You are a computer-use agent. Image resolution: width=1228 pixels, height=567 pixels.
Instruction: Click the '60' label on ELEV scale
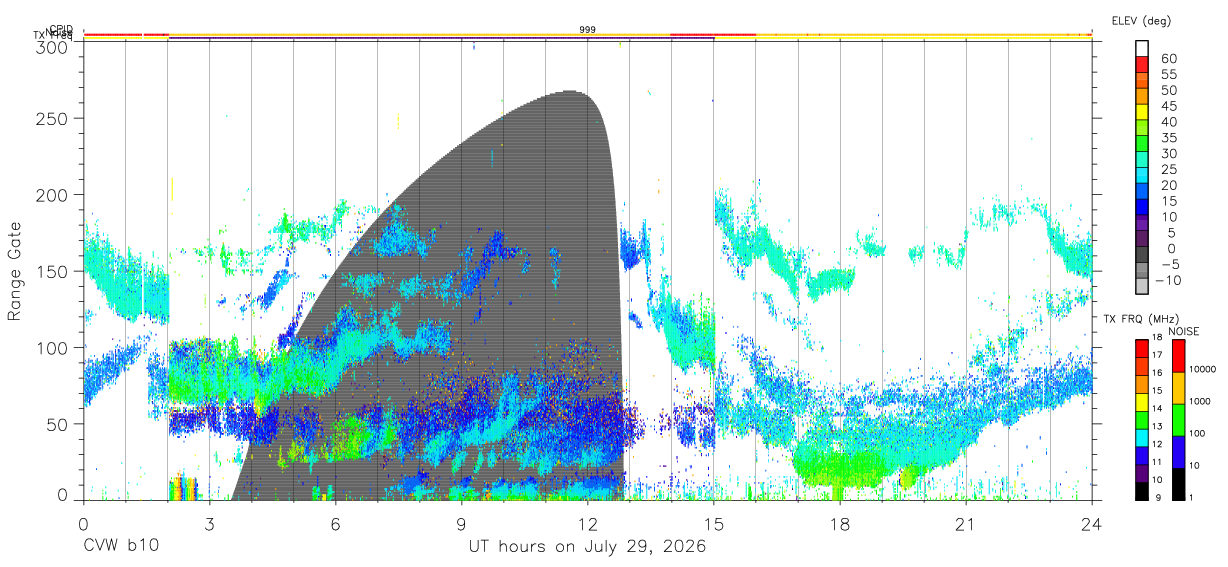[x=1168, y=59]
